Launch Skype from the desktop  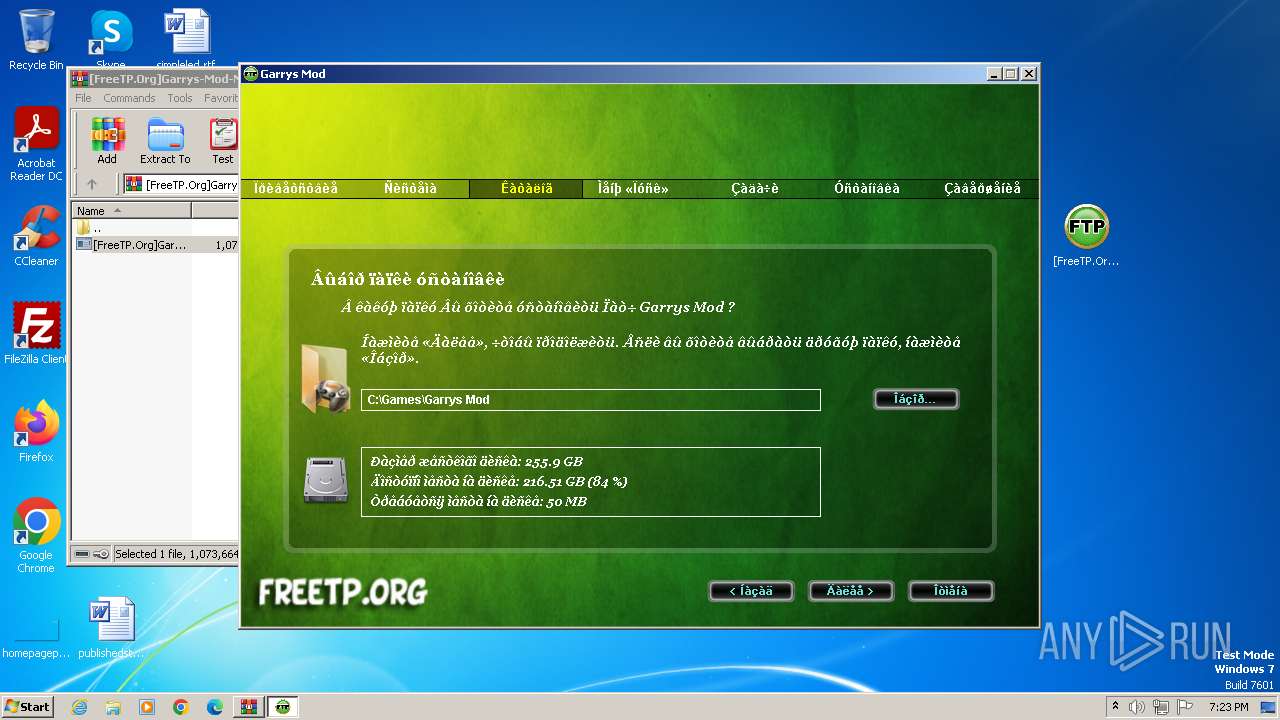click(110, 38)
